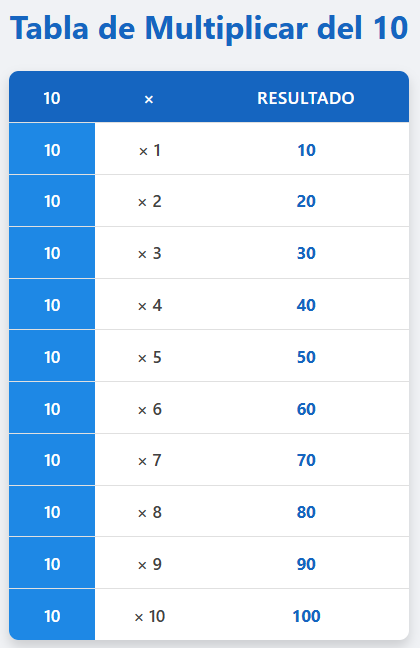Click the result cell showing 60
This screenshot has height=648, width=420.
pos(306,408)
